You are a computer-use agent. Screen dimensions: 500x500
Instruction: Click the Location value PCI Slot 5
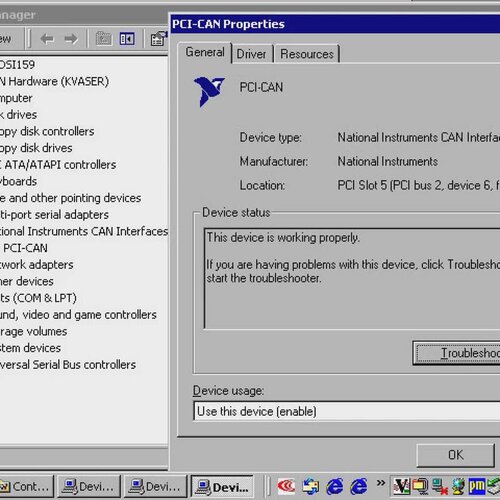pyautogui.click(x=419, y=185)
